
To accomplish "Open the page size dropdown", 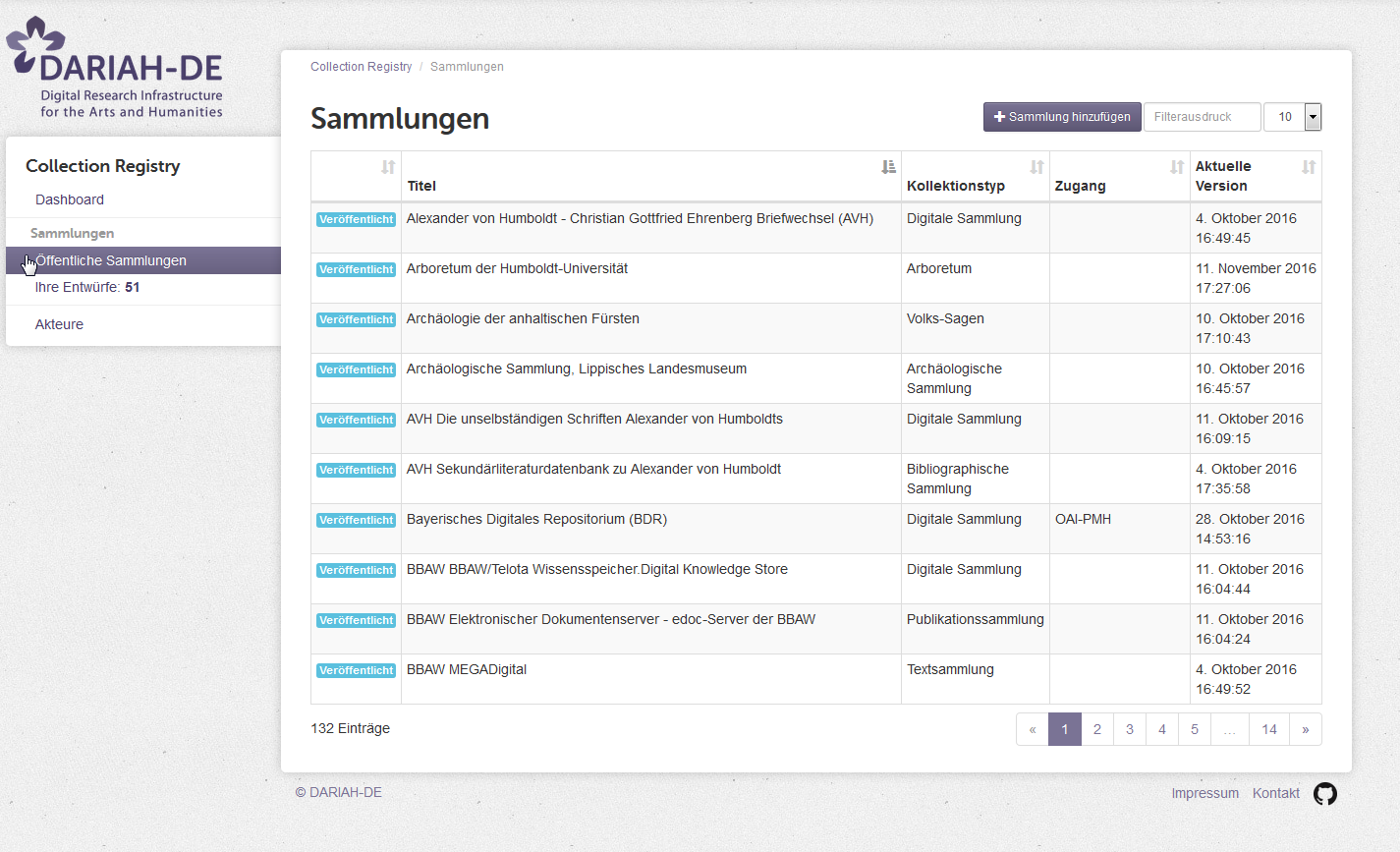I will 1312,117.
